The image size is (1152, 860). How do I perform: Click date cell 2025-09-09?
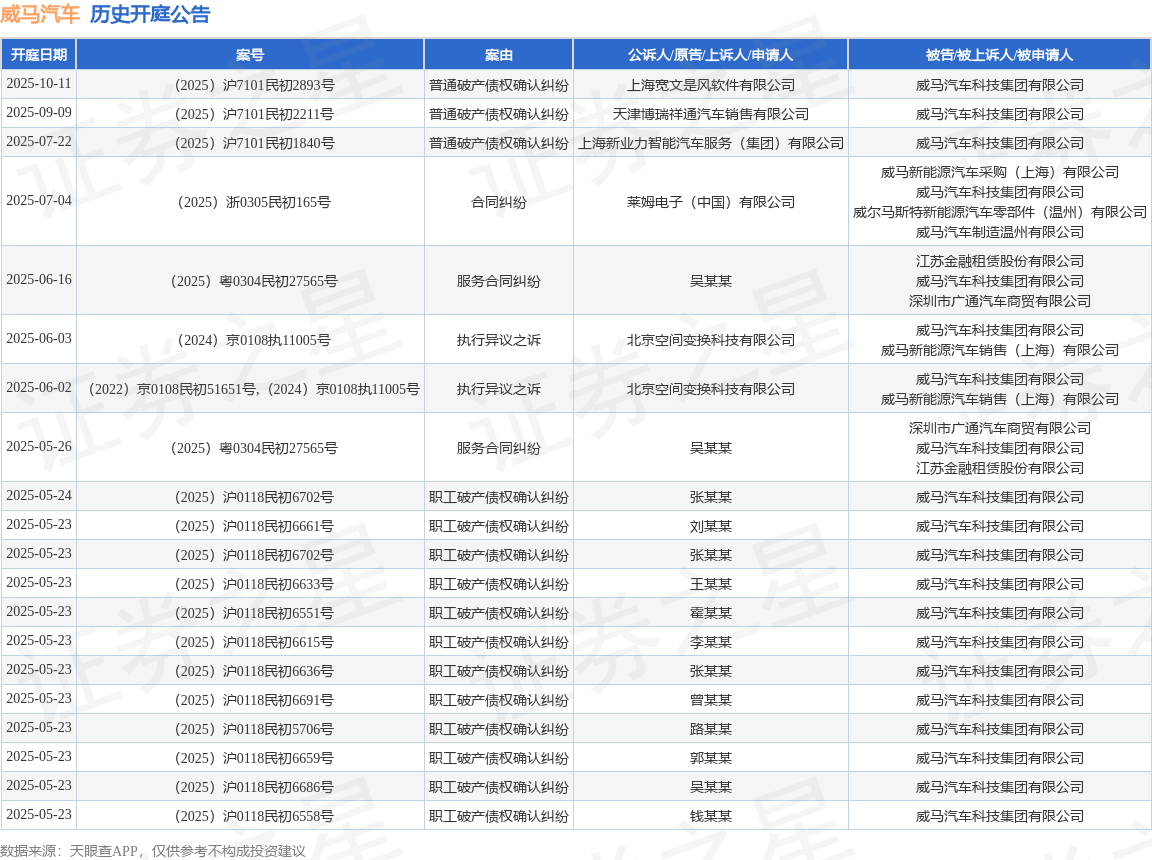coord(39,112)
